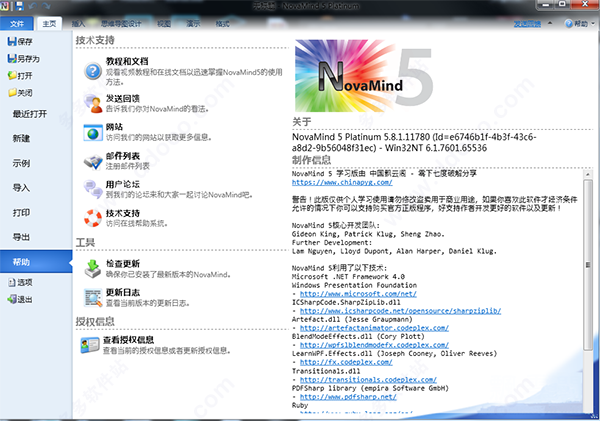
Task: Click the 更新日志 magnifier log icon
Action: [93, 297]
